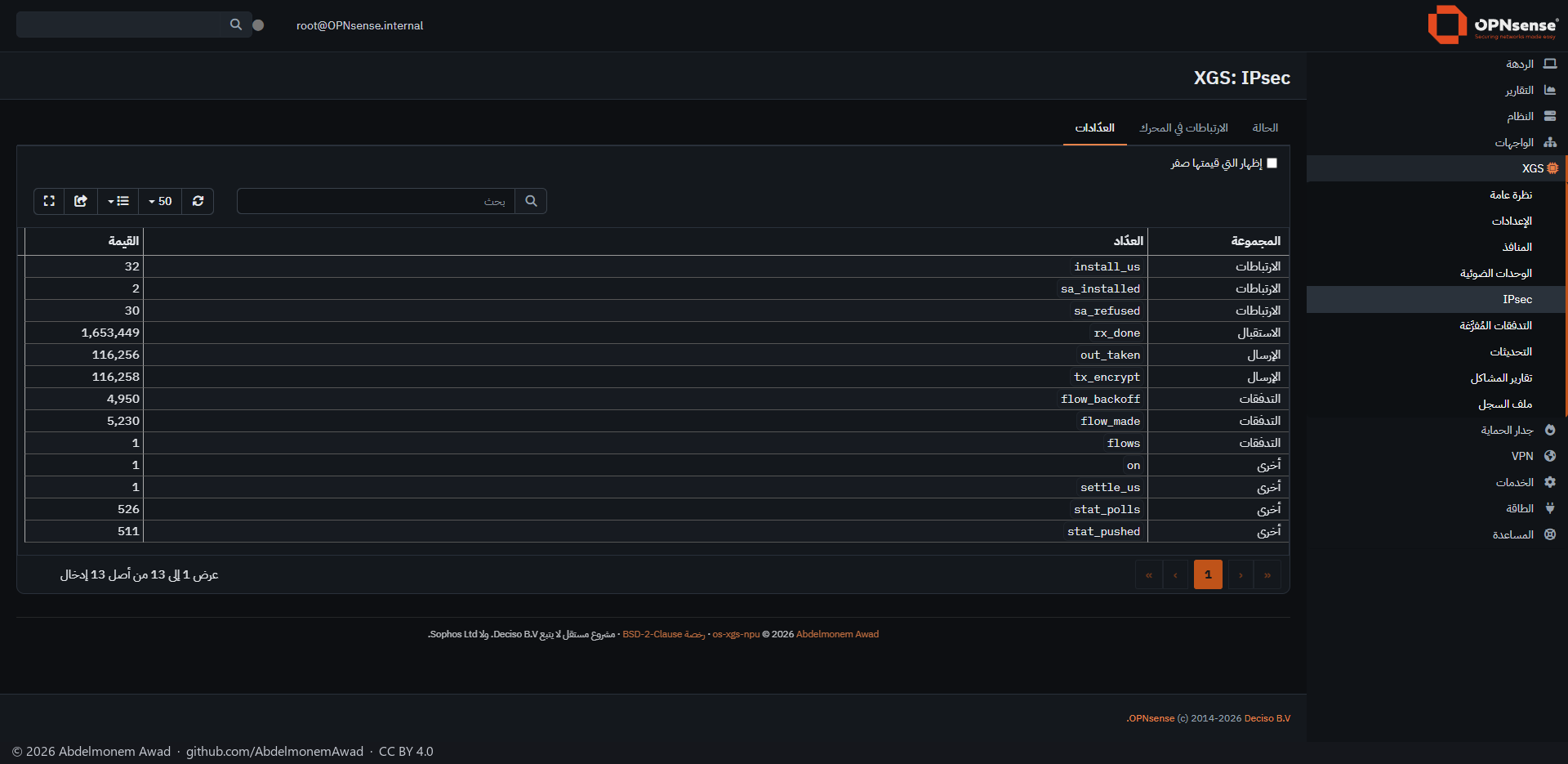Screen dimensions: 1568x764
Task: Open the BSD-2-Clause license link
Action: [x=663, y=634]
